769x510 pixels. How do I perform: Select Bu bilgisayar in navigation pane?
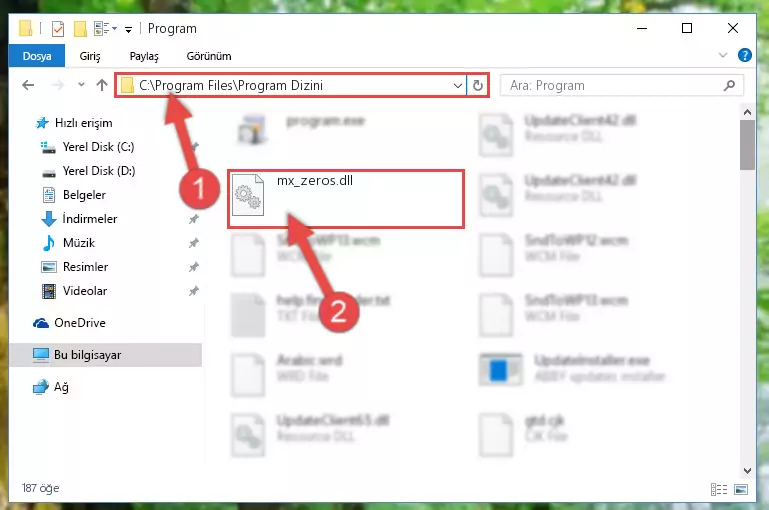105,355
